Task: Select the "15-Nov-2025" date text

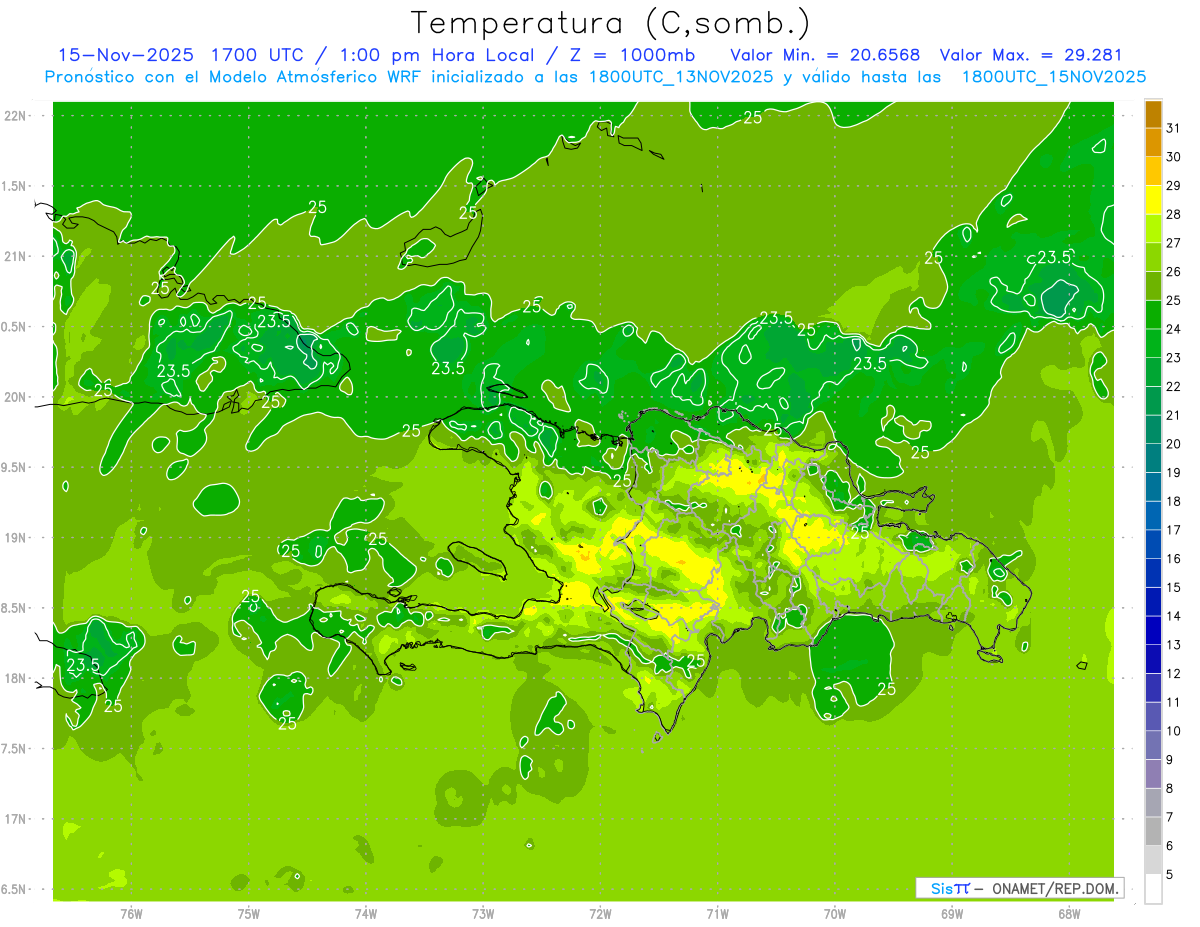Action: pos(126,55)
